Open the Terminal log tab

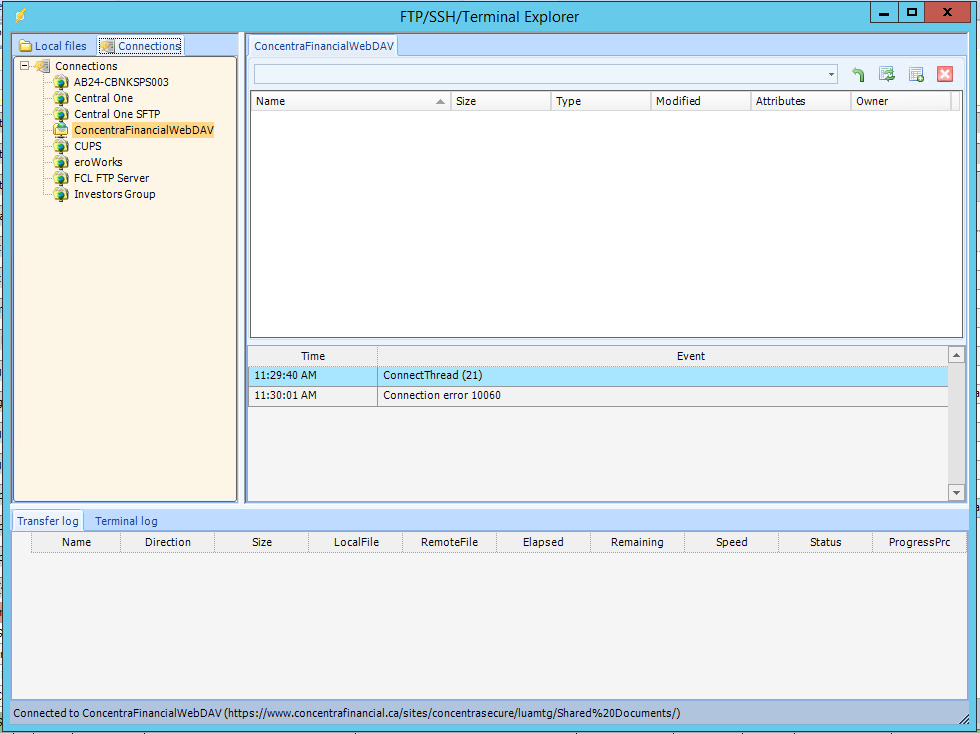tap(126, 521)
